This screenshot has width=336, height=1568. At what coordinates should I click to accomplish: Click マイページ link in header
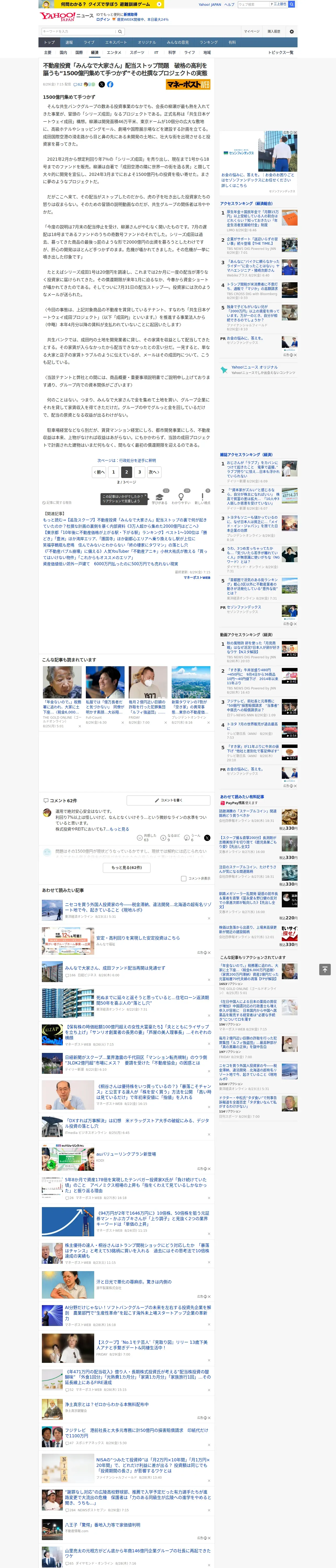pyautogui.click(x=251, y=32)
